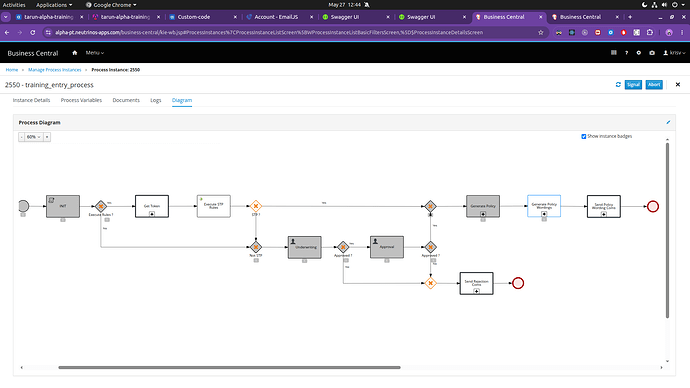The width and height of the screenshot is (690, 388).
Task: Click the Get Token subprocess node
Action: [152, 206]
